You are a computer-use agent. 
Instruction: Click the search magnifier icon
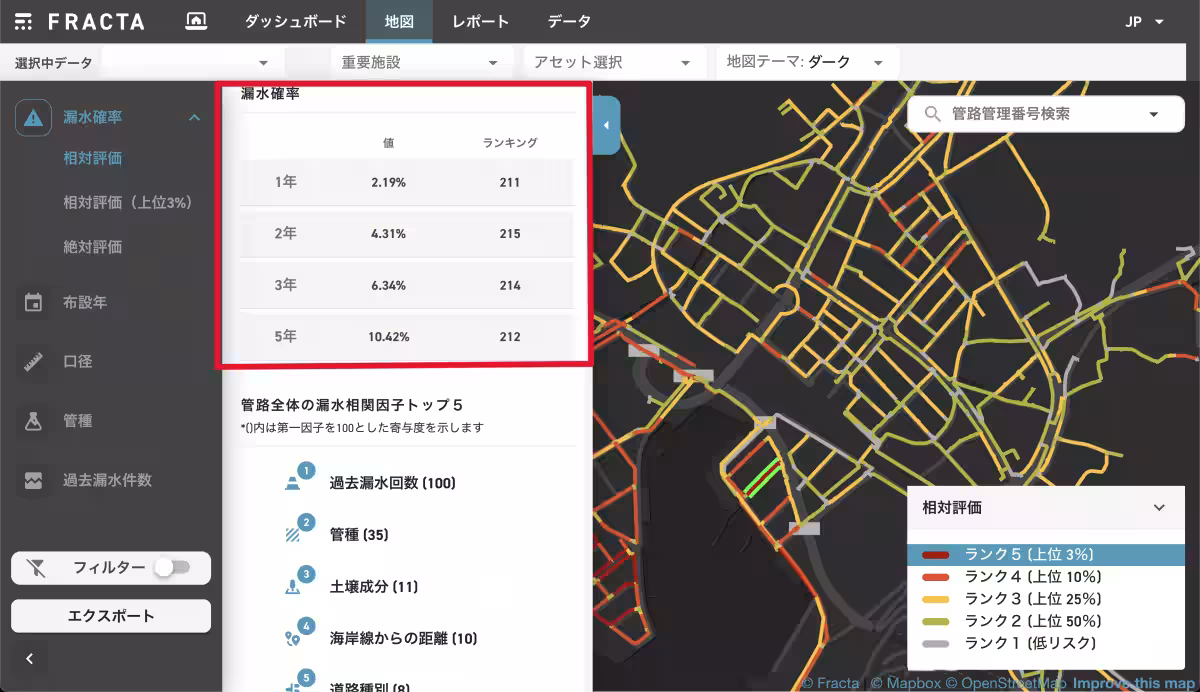pos(933,114)
